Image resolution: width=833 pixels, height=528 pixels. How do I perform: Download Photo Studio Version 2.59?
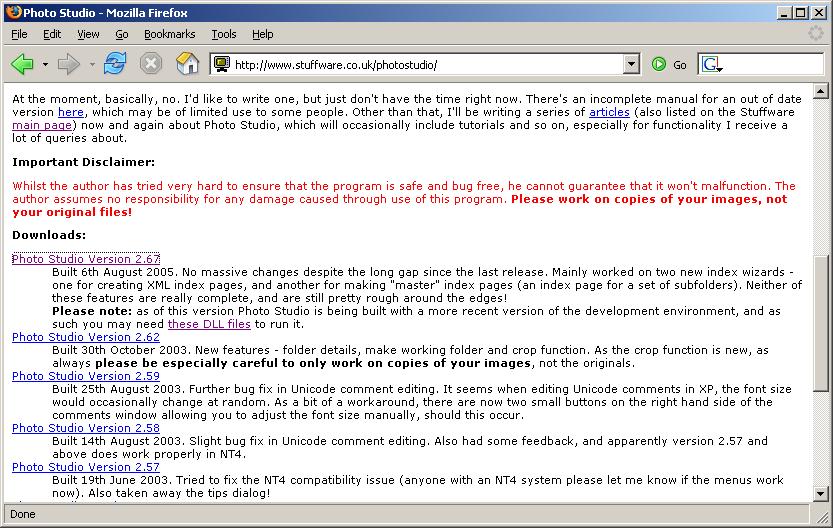click(86, 376)
